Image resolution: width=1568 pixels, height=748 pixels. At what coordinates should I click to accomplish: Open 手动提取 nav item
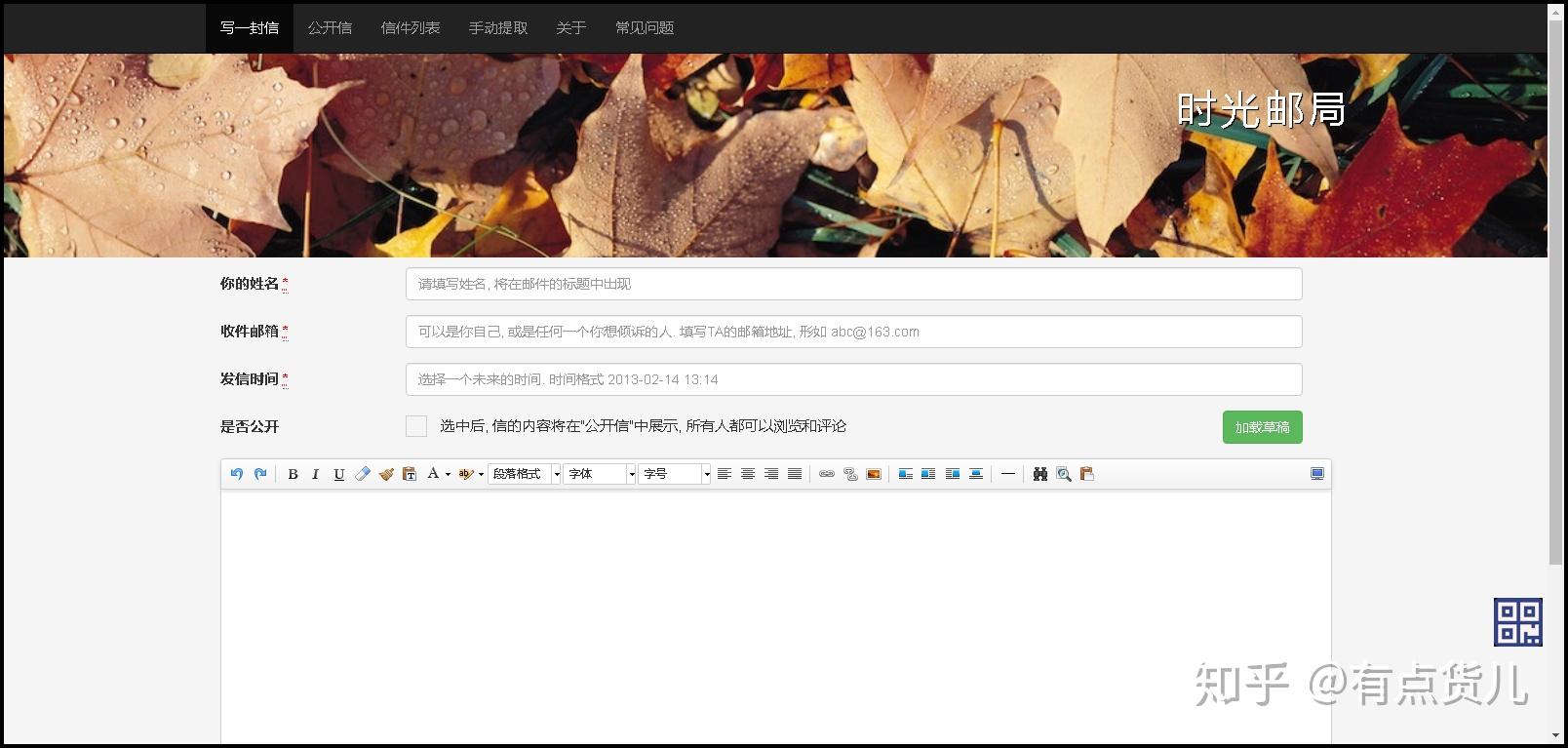(498, 28)
